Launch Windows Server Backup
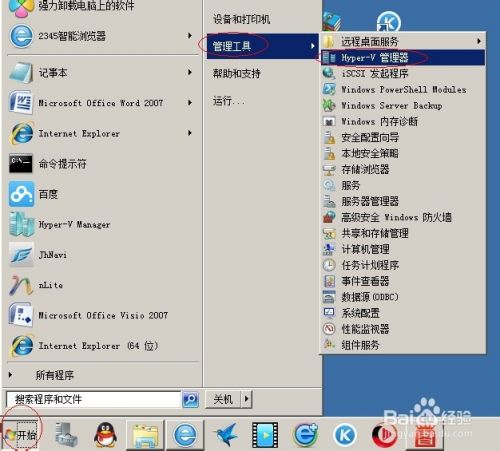The width and height of the screenshot is (500, 451). [x=403, y=106]
